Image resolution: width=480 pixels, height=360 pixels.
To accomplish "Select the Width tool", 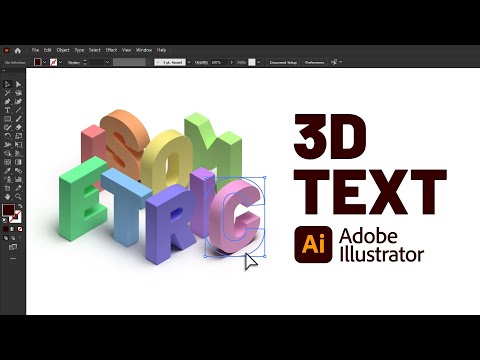I will click(x=7, y=145).
